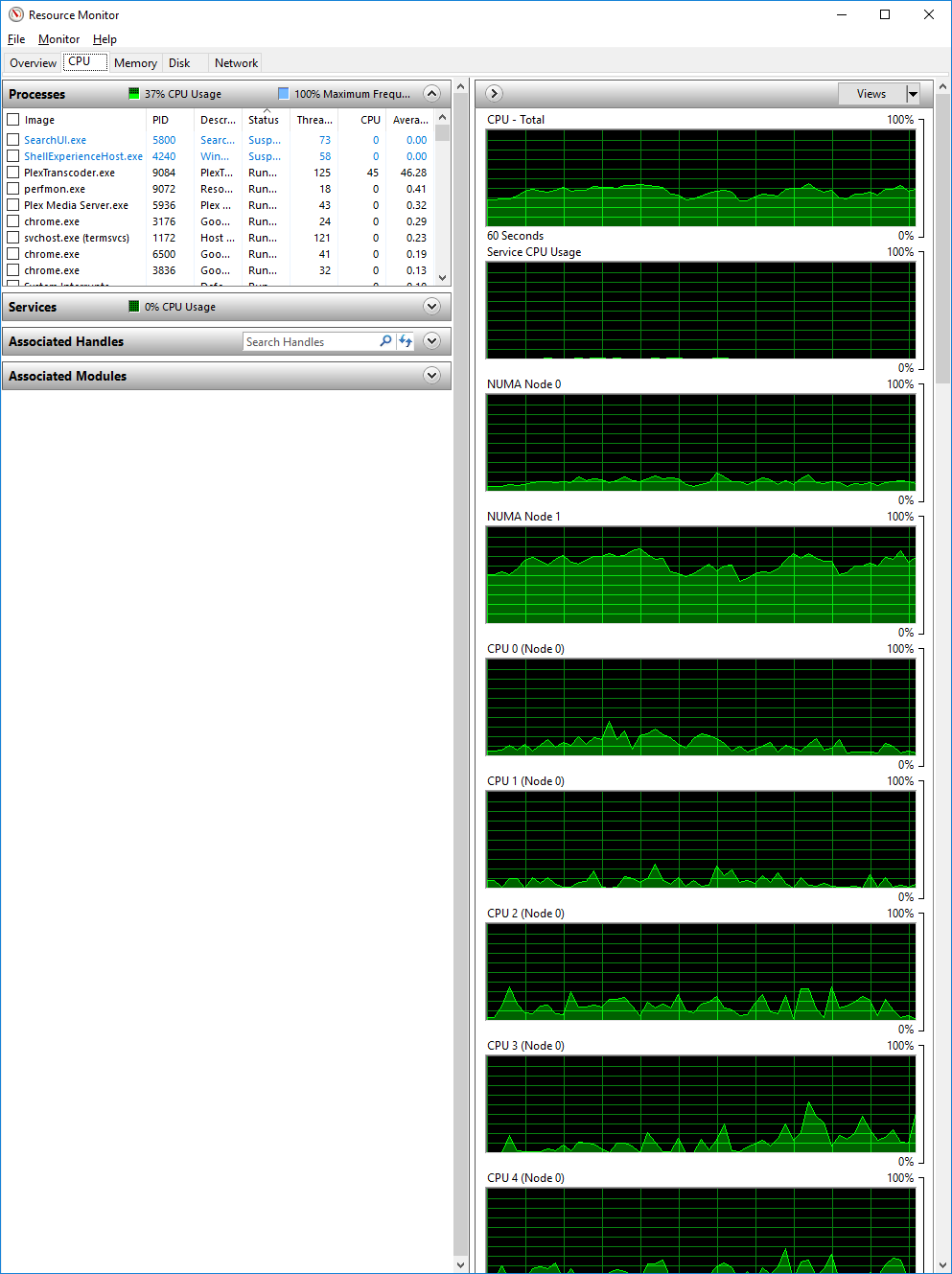Click the graphs pane scroll up arrow

(x=943, y=86)
